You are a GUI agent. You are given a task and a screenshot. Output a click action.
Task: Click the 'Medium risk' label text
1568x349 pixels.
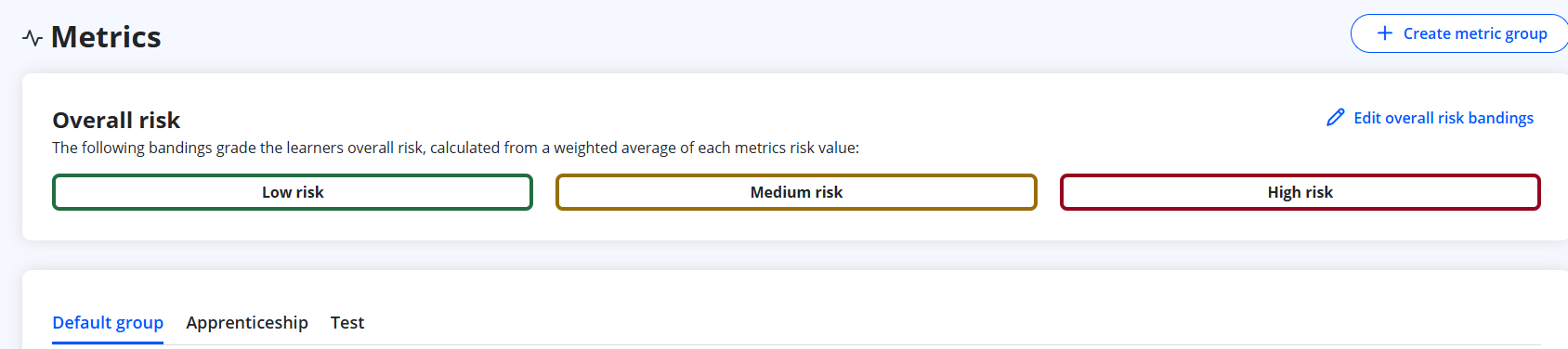coord(796,192)
